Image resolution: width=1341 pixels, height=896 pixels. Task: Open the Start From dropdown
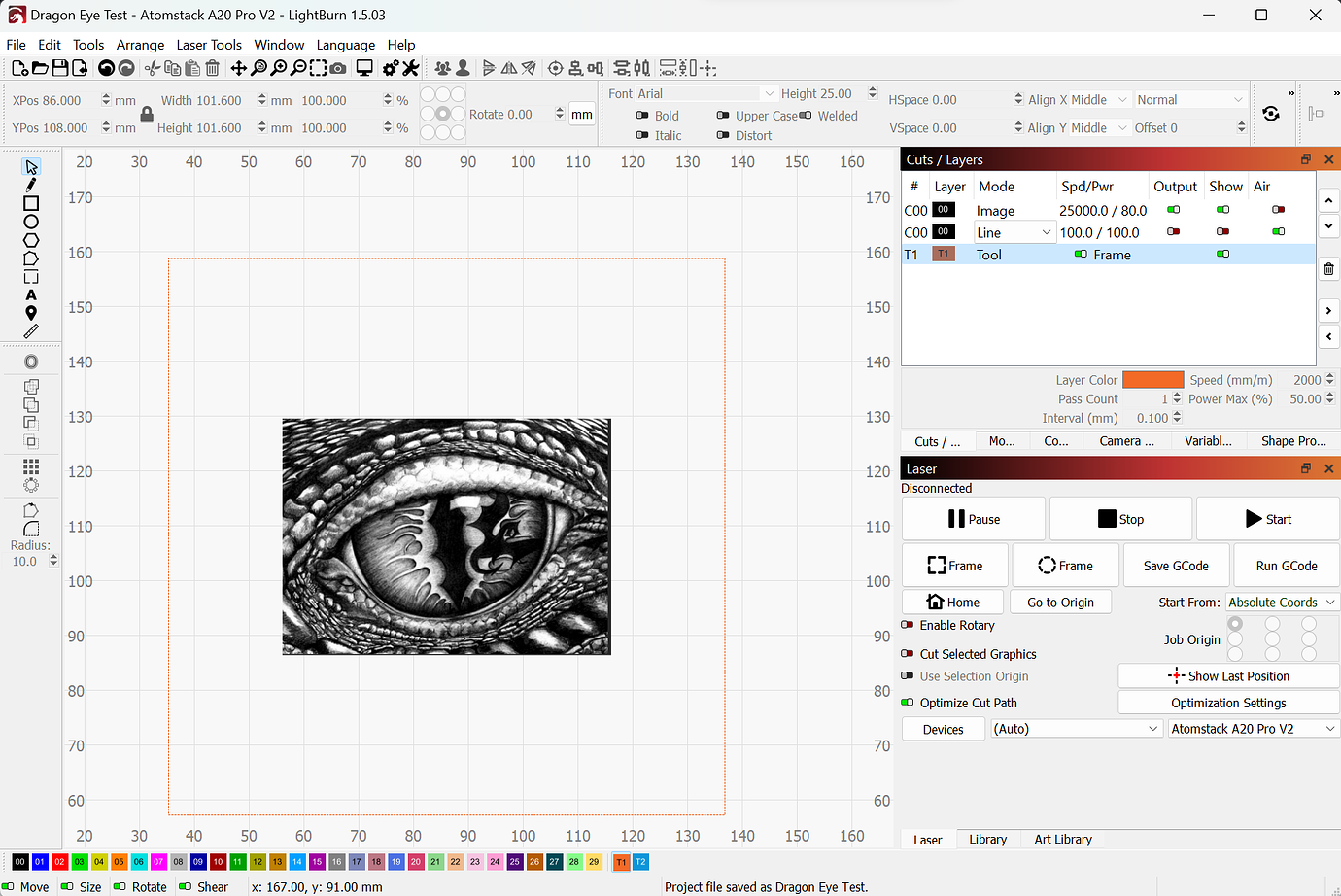point(1282,603)
